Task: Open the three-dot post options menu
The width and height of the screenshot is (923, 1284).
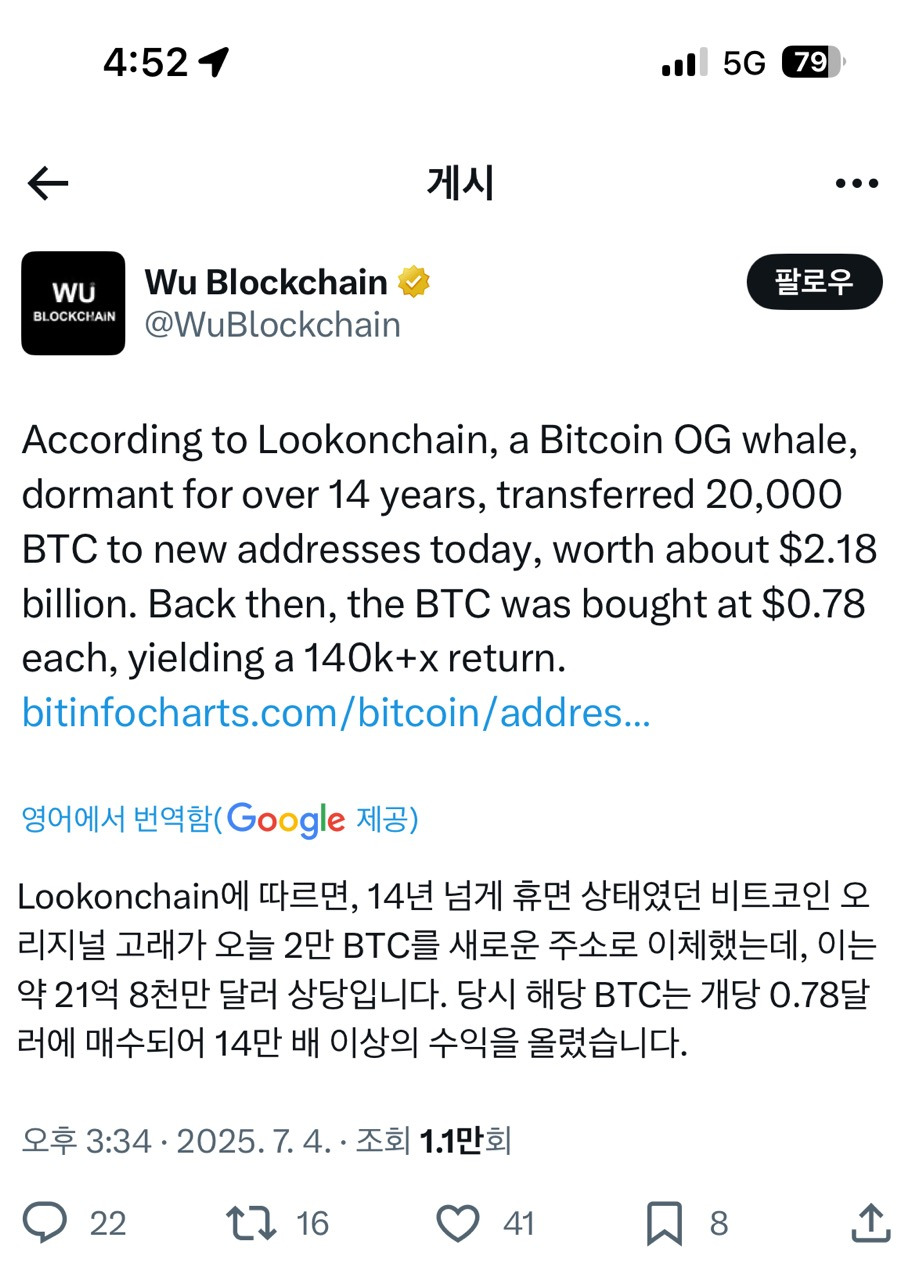Action: [x=856, y=182]
